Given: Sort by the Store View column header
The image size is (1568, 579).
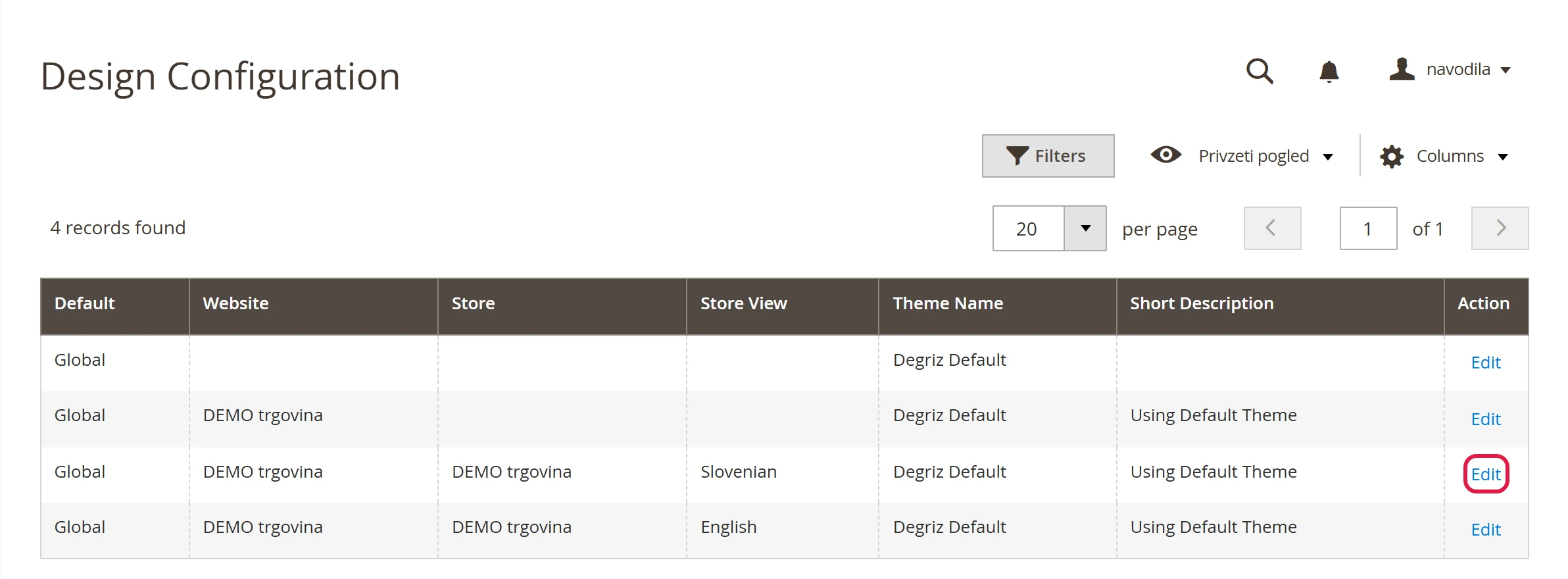Looking at the screenshot, I should 783,307.
